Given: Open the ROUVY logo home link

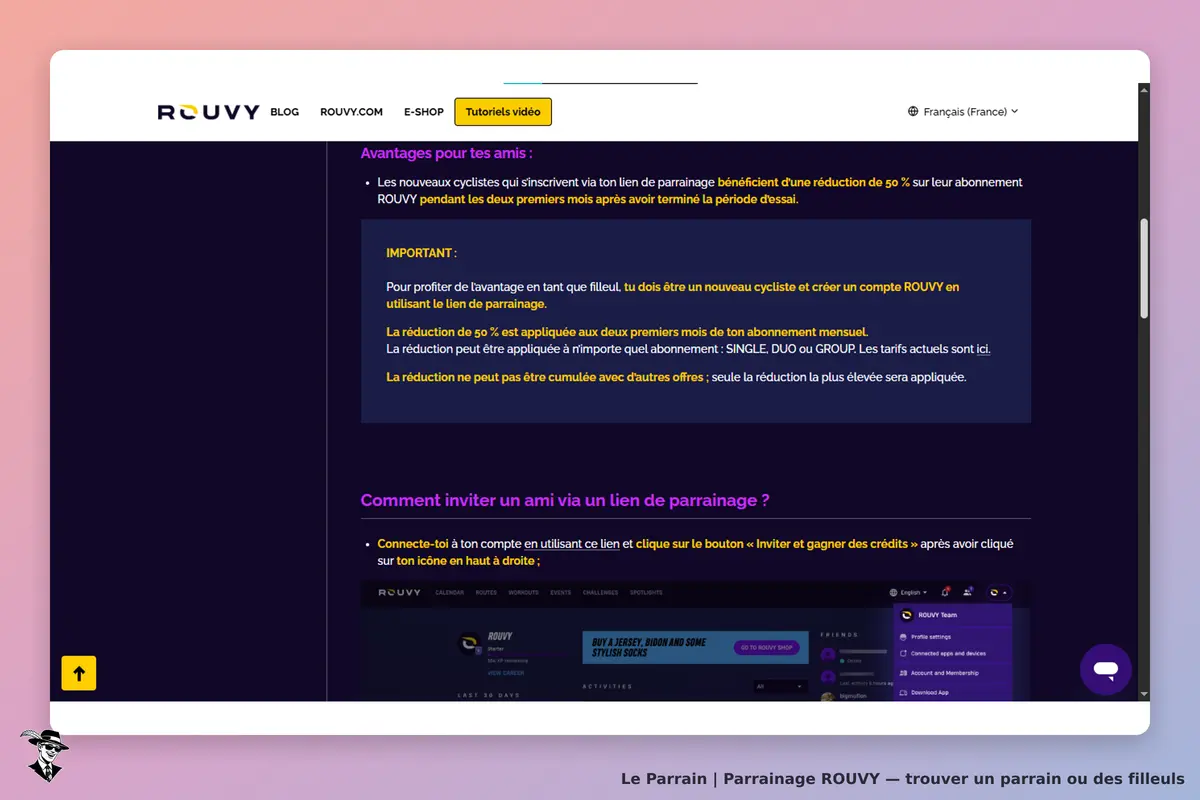Looking at the screenshot, I should click(208, 112).
